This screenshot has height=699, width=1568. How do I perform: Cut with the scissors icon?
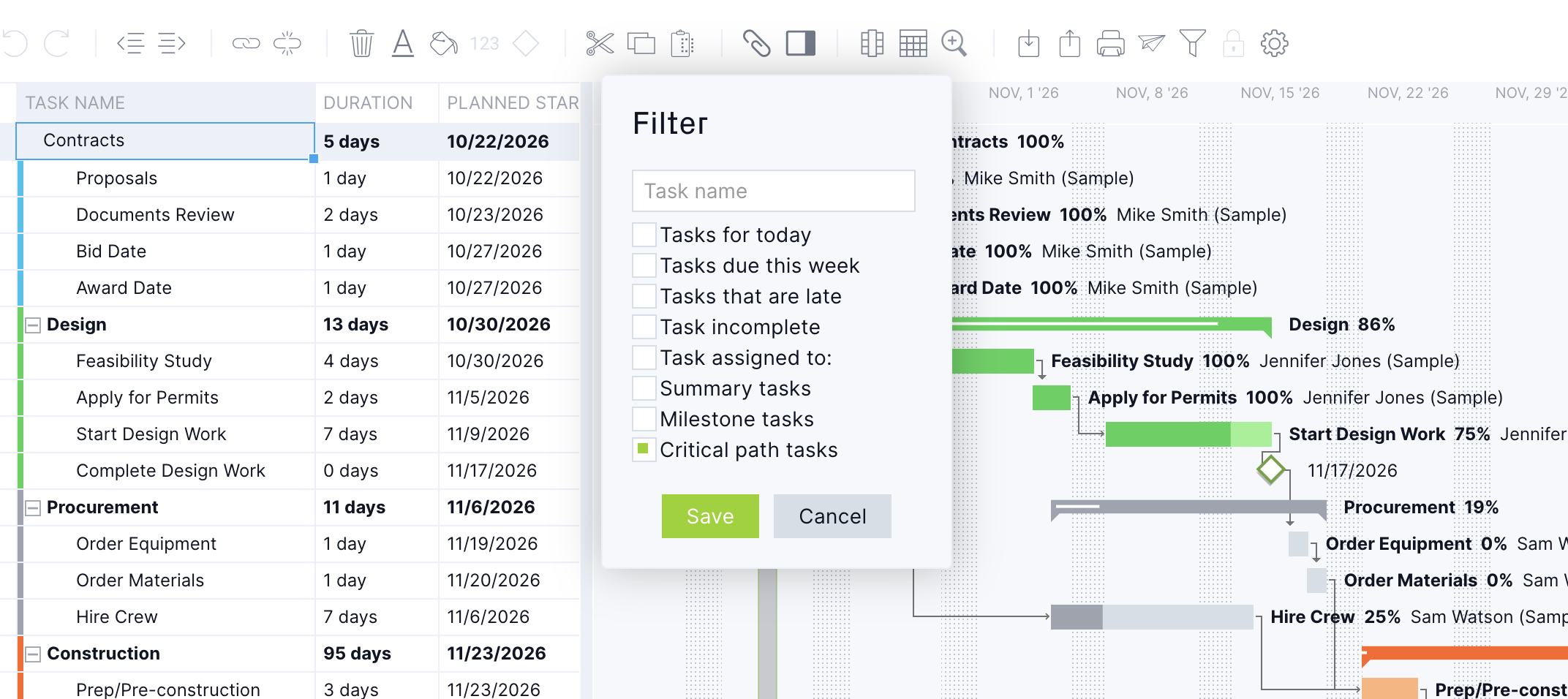tap(600, 43)
